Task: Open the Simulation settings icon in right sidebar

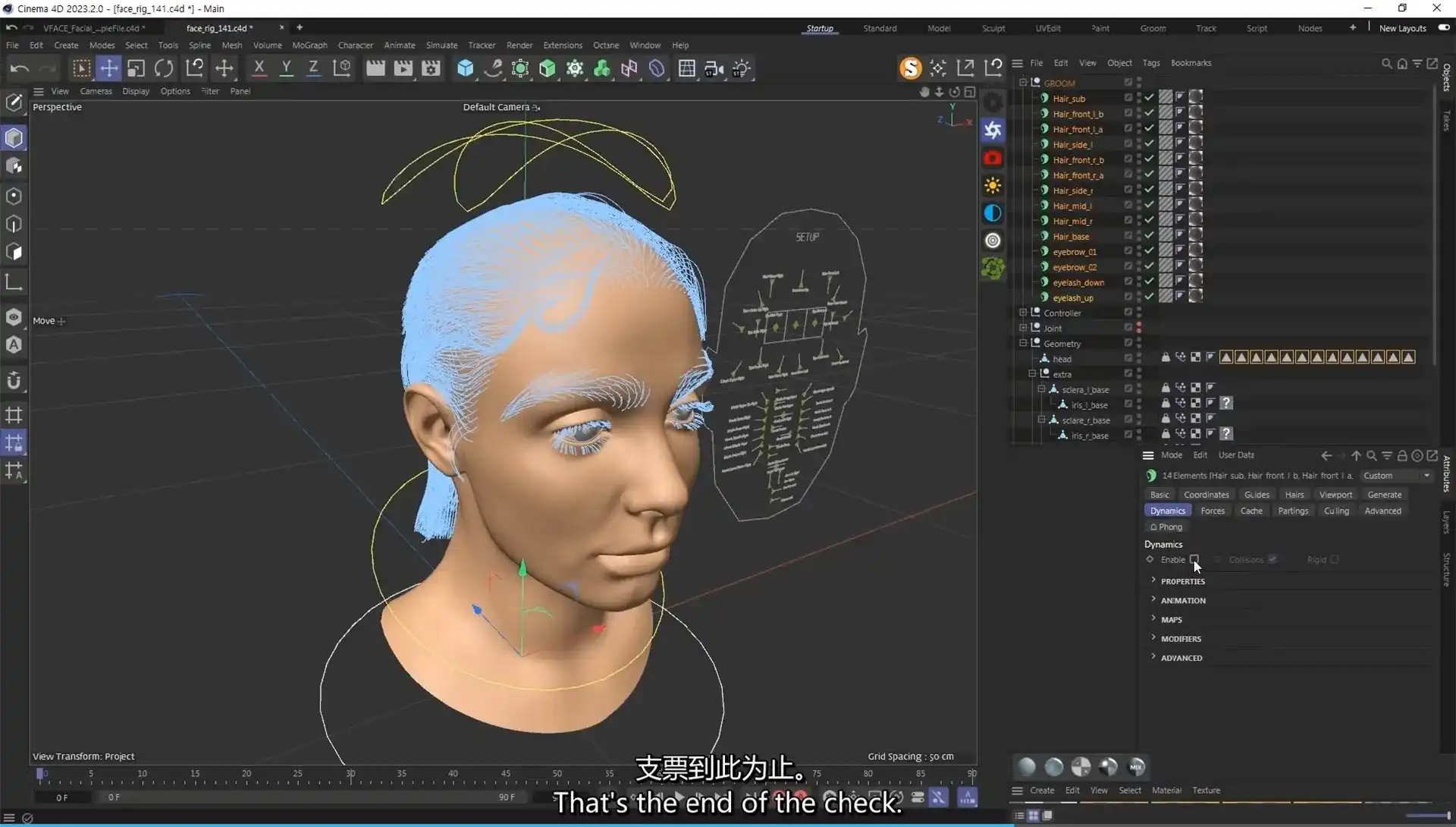Action: (993, 129)
